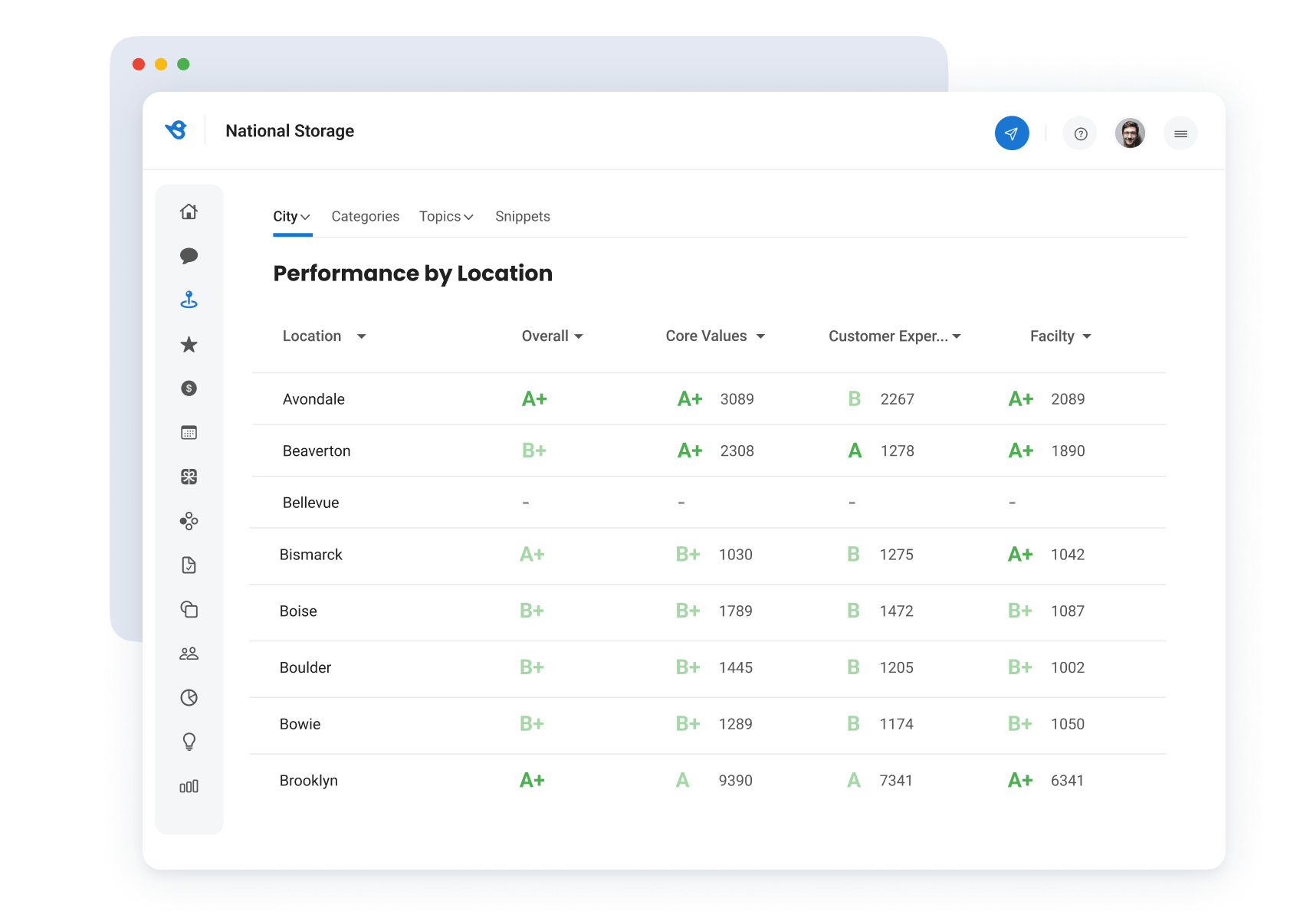Image resolution: width=1313 pixels, height=924 pixels.
Task: Click Bowie's Core Values count 1289
Action: (736, 724)
